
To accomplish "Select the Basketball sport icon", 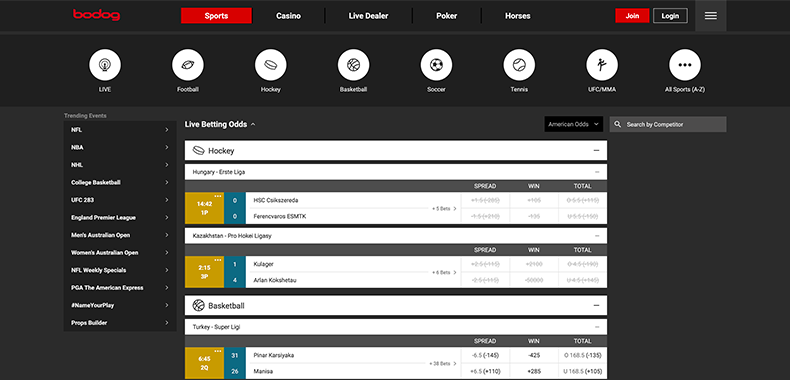I will [x=353, y=65].
